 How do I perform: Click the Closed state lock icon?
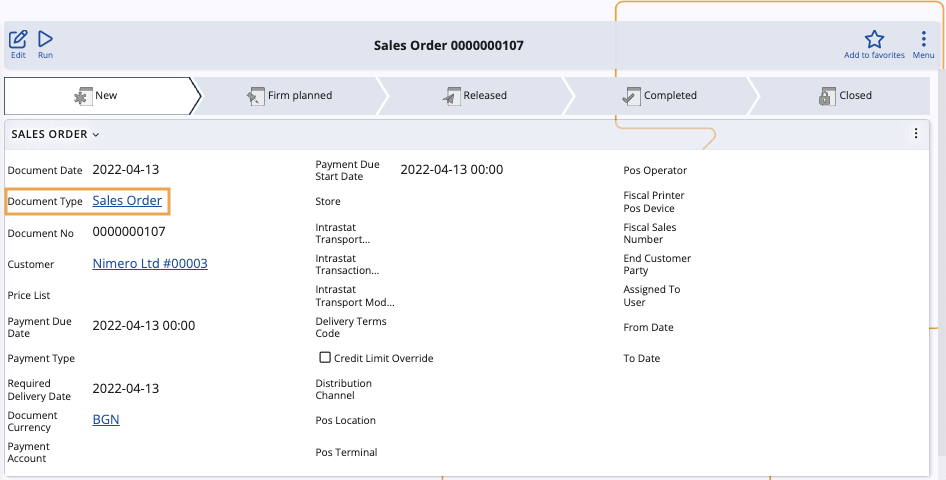tap(826, 96)
